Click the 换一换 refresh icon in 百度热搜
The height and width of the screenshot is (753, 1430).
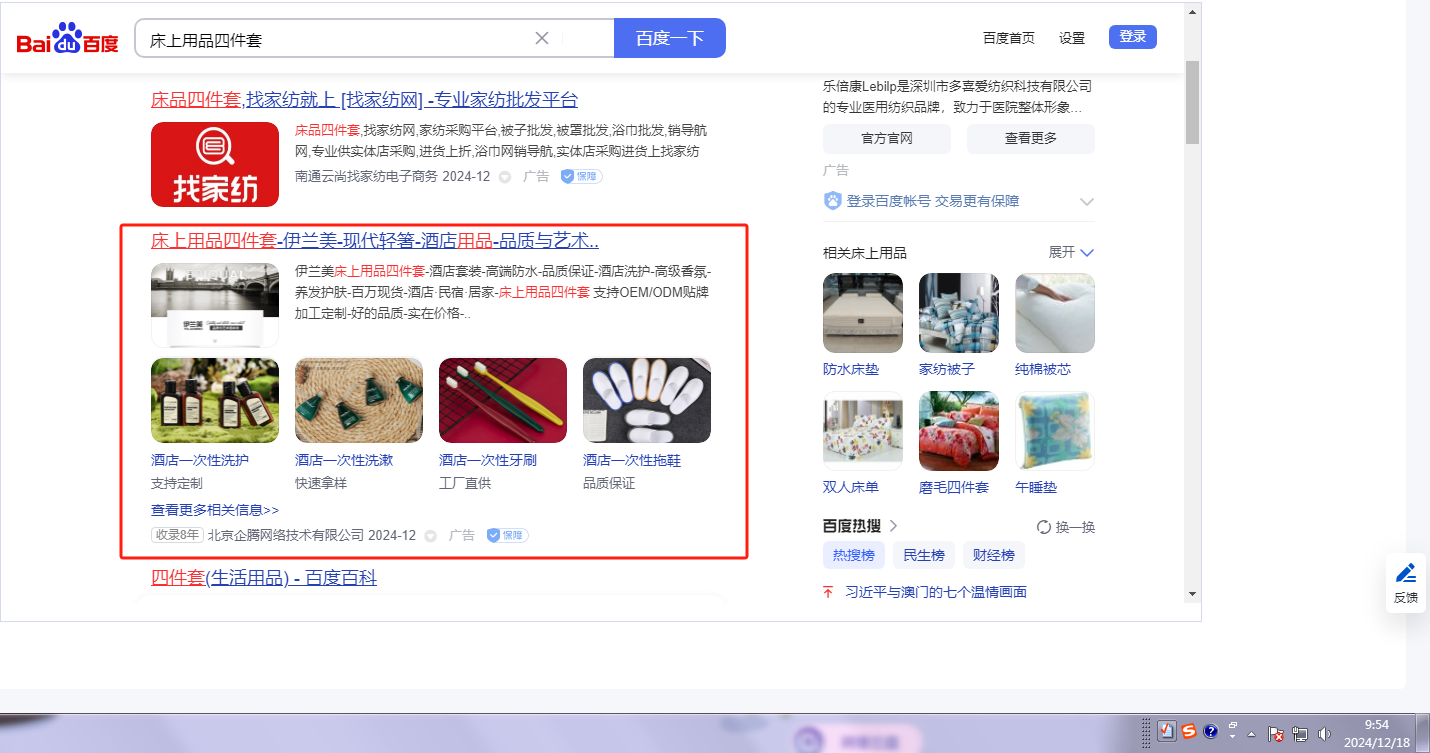1044,527
